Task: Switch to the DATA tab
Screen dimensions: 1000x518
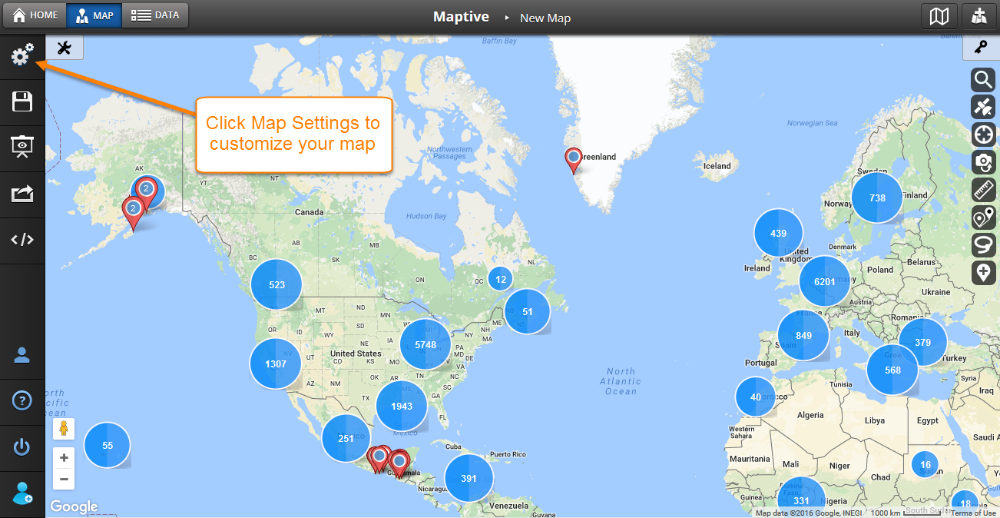Action: (x=155, y=15)
